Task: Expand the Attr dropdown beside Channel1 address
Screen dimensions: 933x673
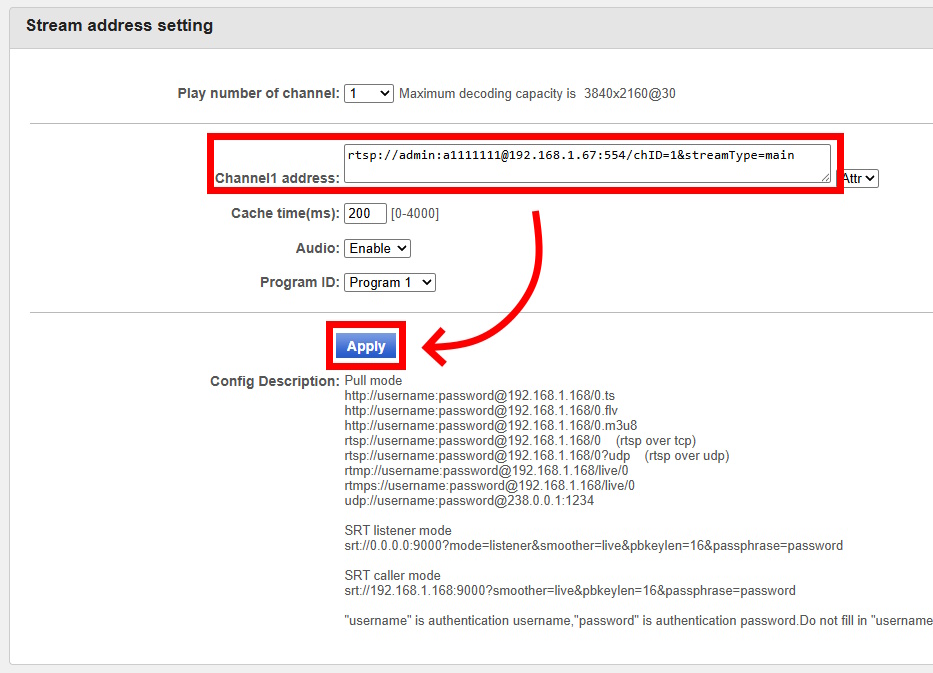Action: (x=859, y=178)
